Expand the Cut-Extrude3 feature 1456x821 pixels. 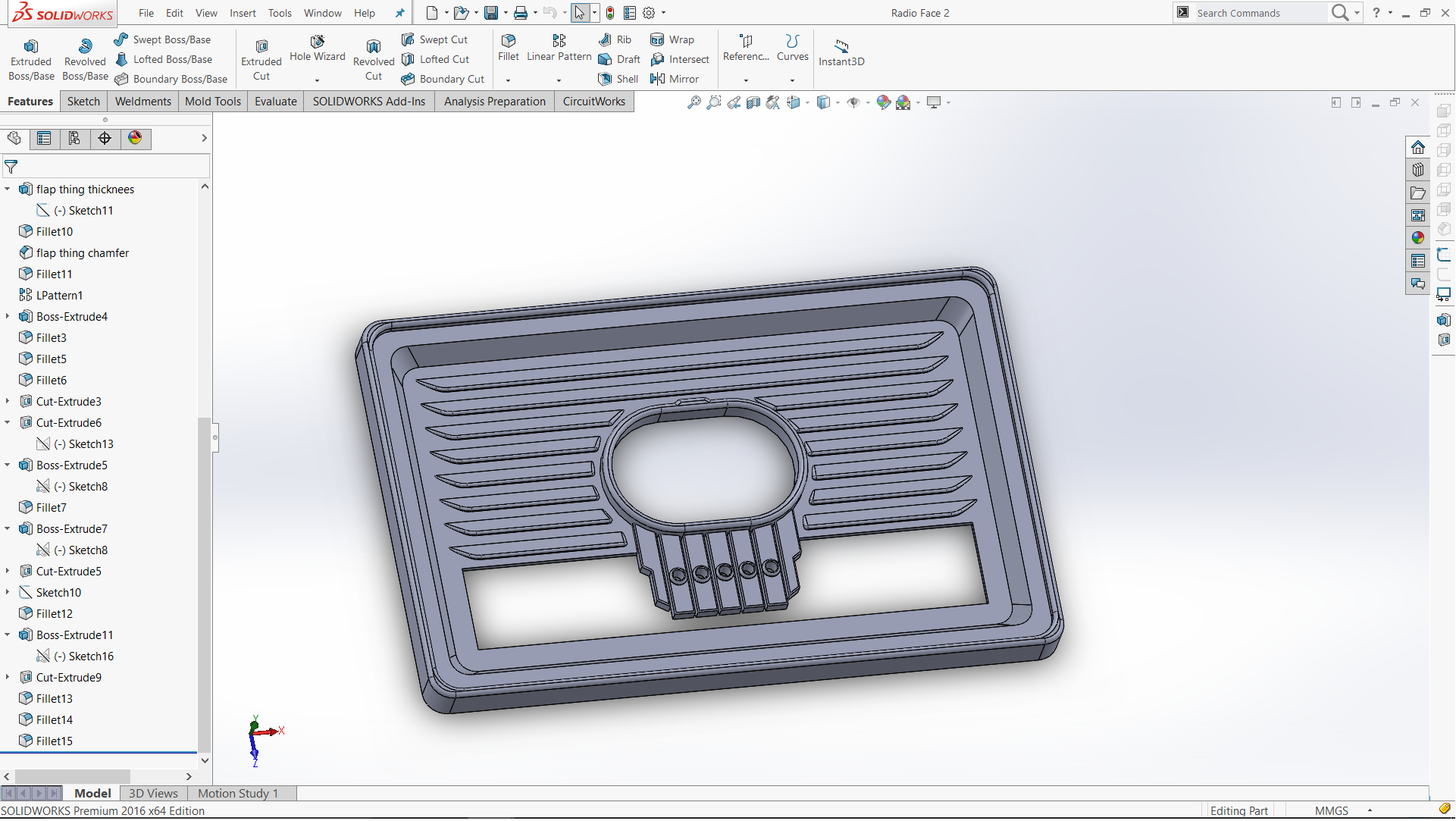pyautogui.click(x=8, y=402)
